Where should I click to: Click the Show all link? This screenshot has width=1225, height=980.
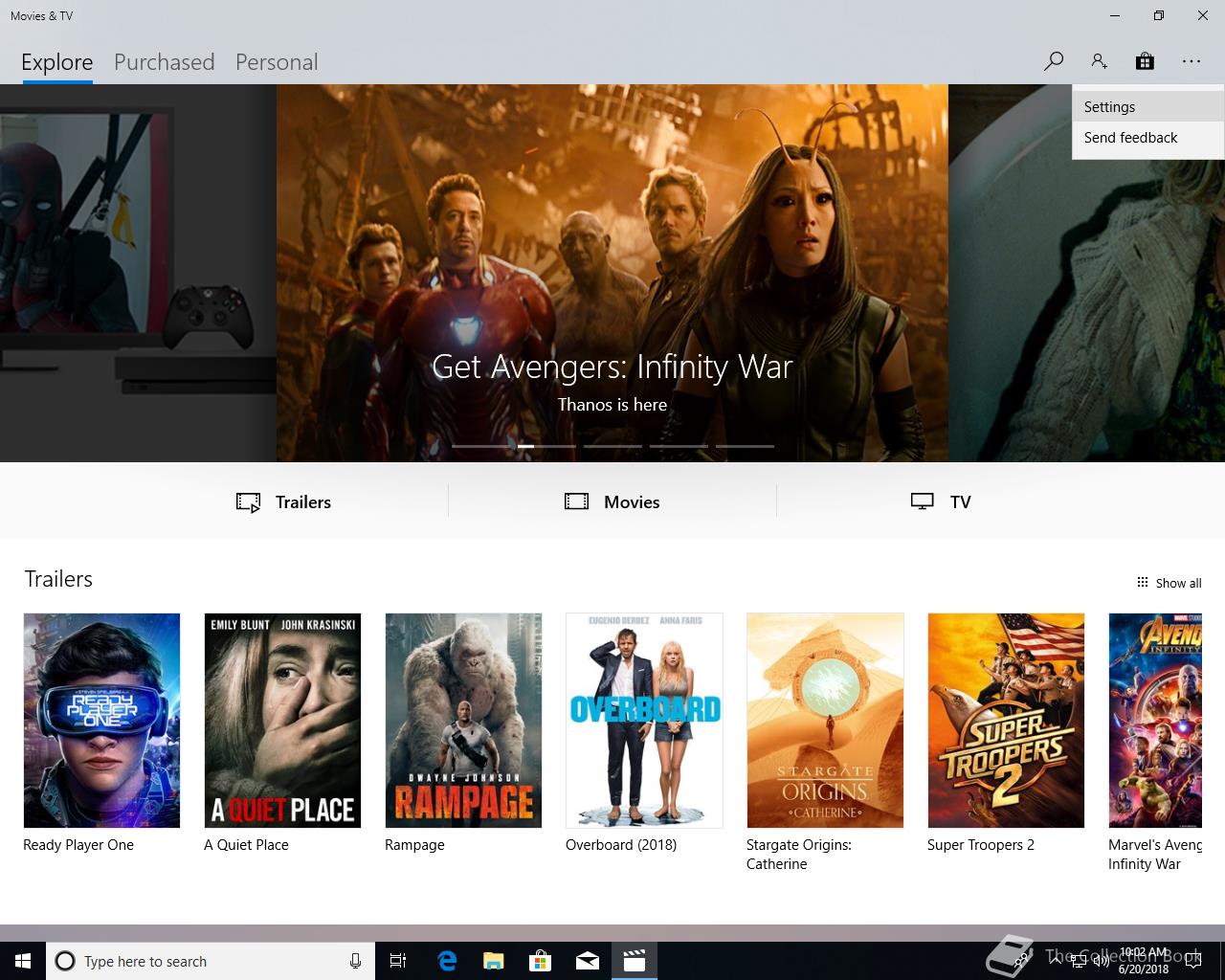pyautogui.click(x=1178, y=583)
